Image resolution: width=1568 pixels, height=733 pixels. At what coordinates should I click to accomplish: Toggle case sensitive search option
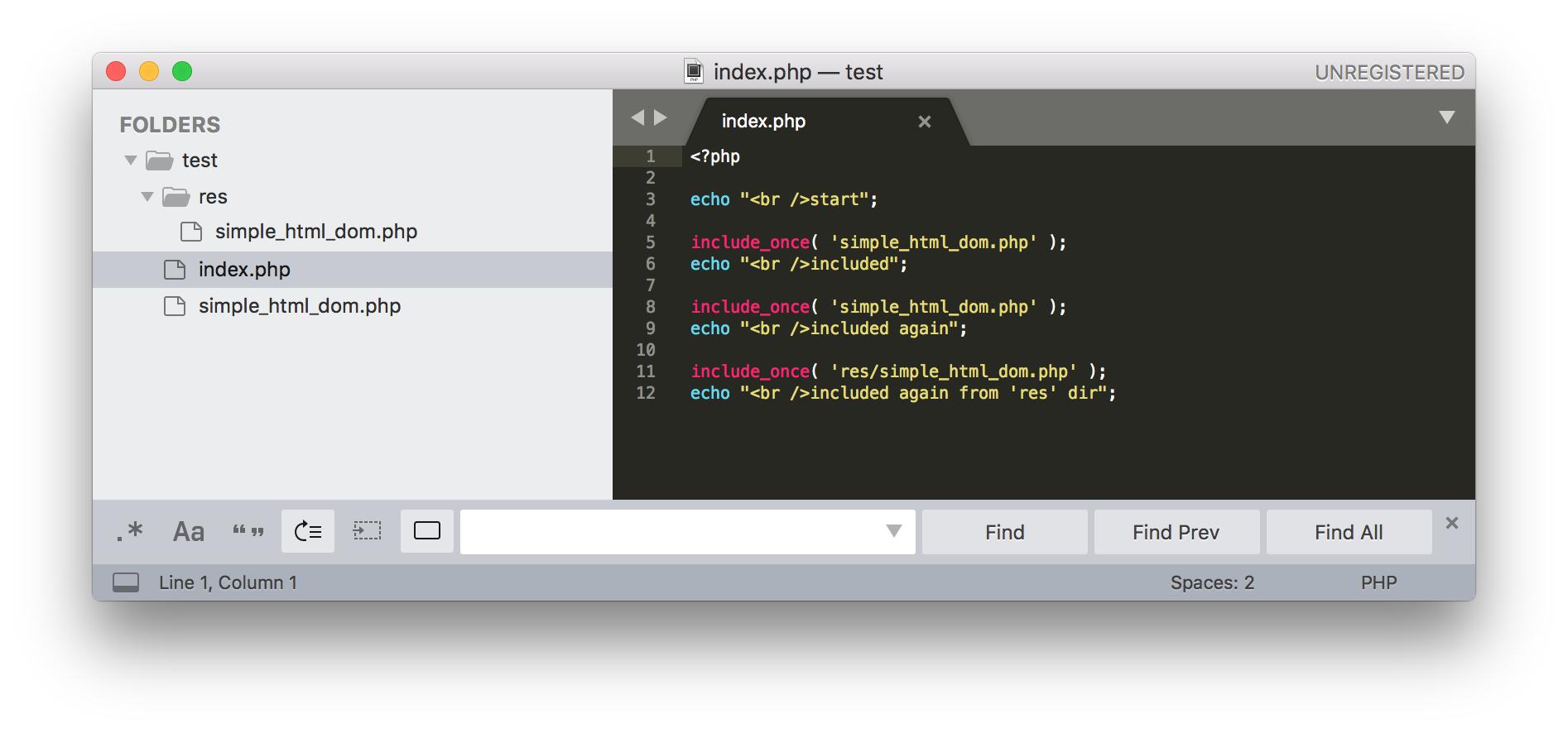point(188,531)
